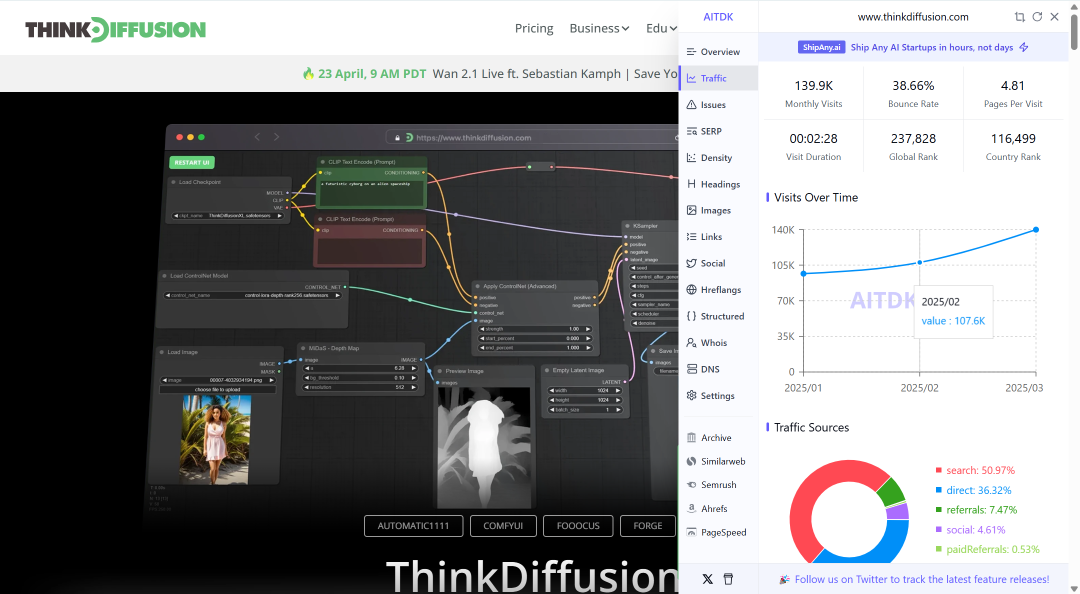1080x594 pixels.
Task: Click the trash bin icon at panel bottom
Action: pos(728,579)
